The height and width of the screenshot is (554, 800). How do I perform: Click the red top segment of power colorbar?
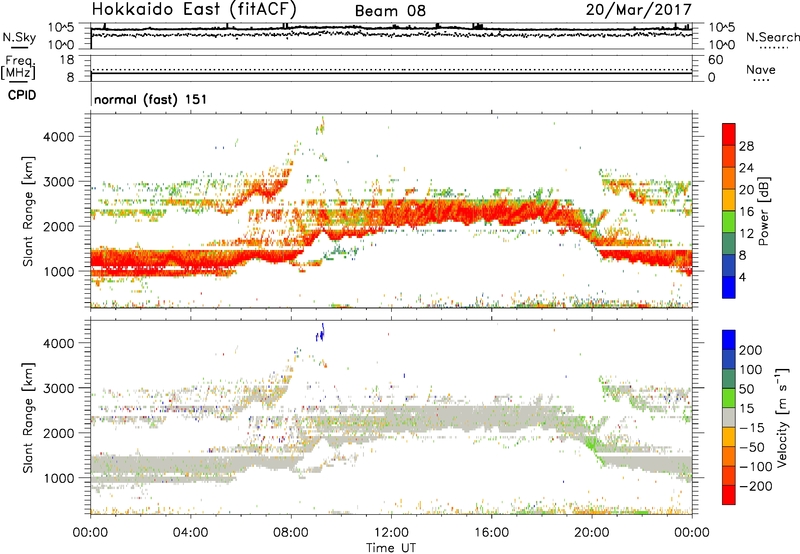(x=729, y=134)
